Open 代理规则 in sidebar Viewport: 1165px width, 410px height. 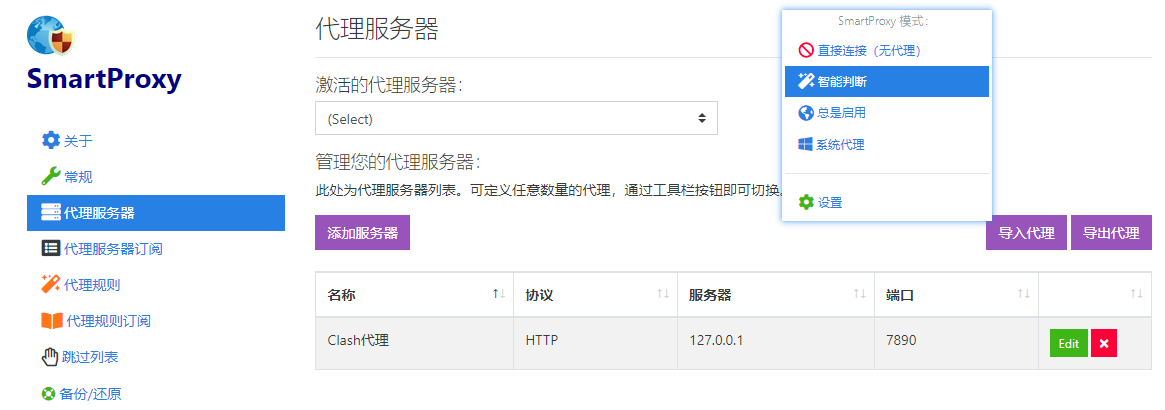point(156,284)
